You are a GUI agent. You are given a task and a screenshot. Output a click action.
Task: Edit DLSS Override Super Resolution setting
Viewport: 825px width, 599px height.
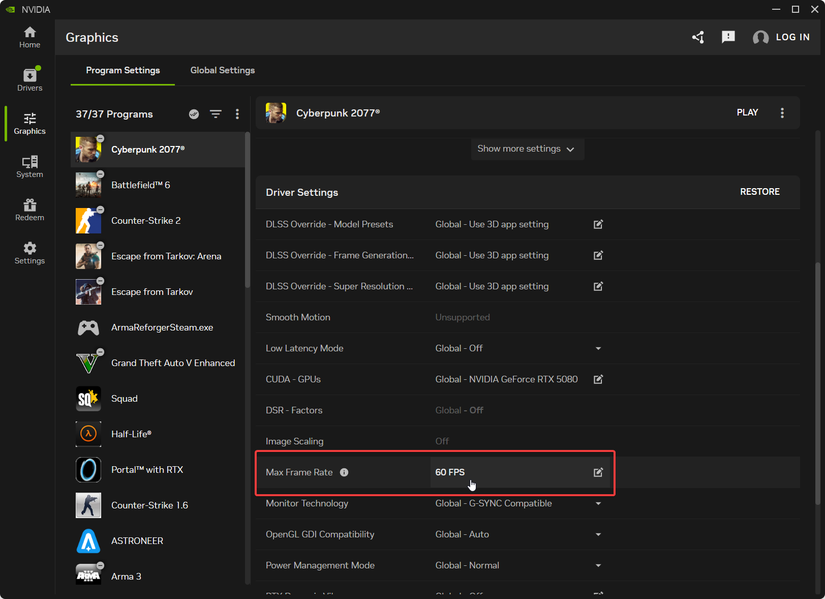tap(598, 286)
